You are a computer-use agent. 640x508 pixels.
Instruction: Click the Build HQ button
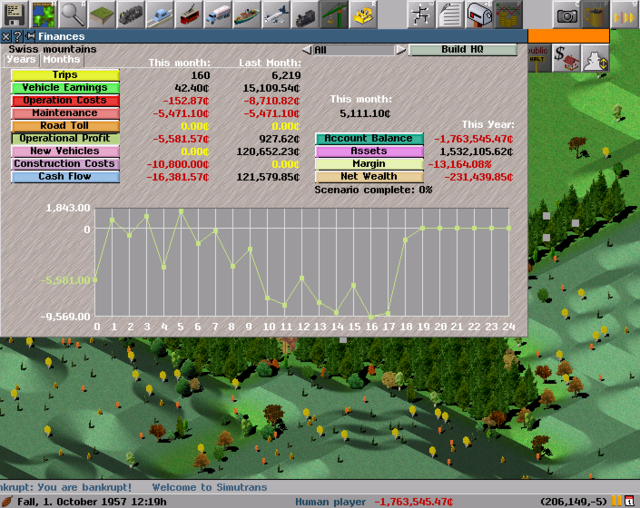point(463,50)
